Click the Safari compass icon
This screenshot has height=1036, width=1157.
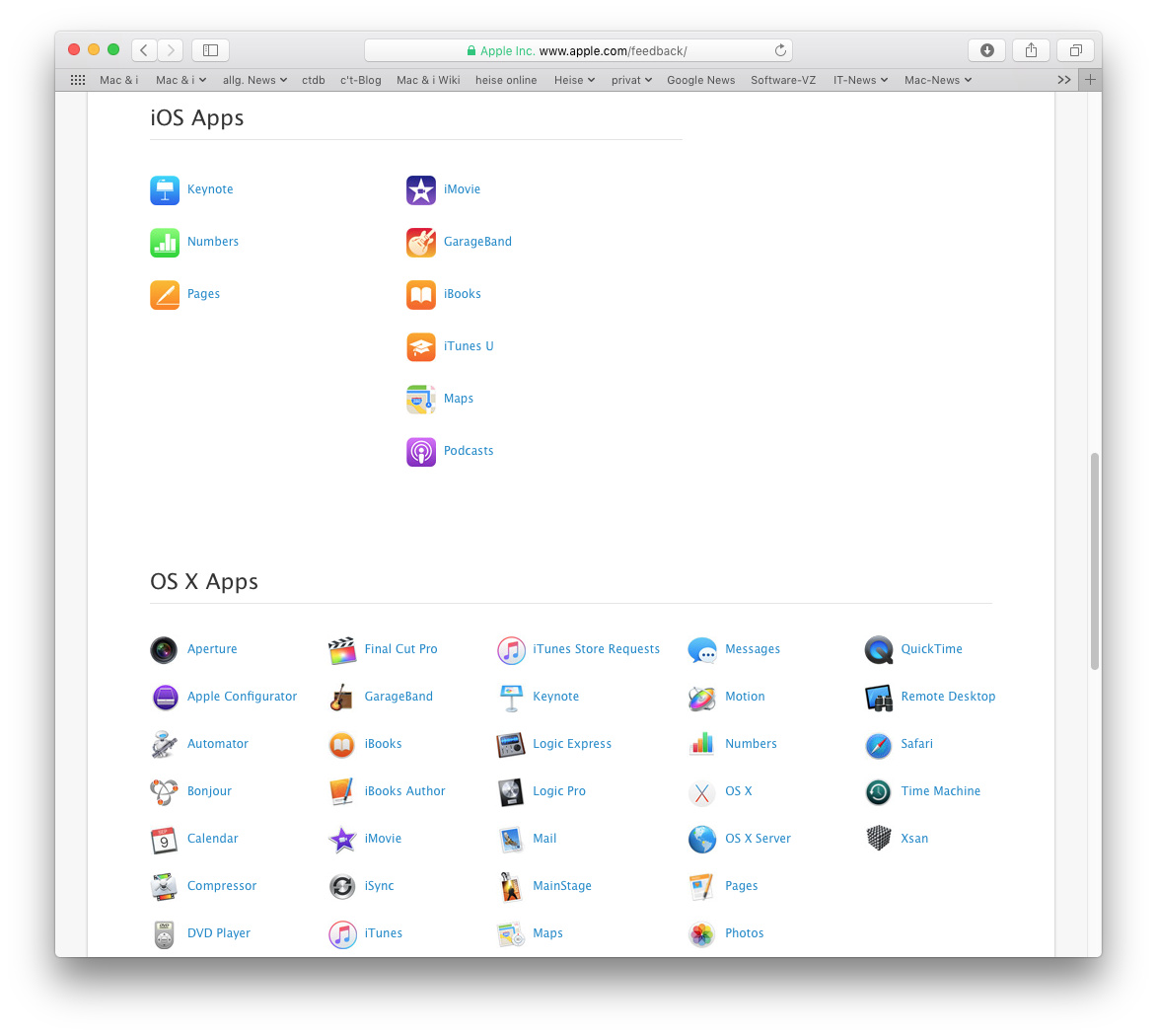[878, 744]
